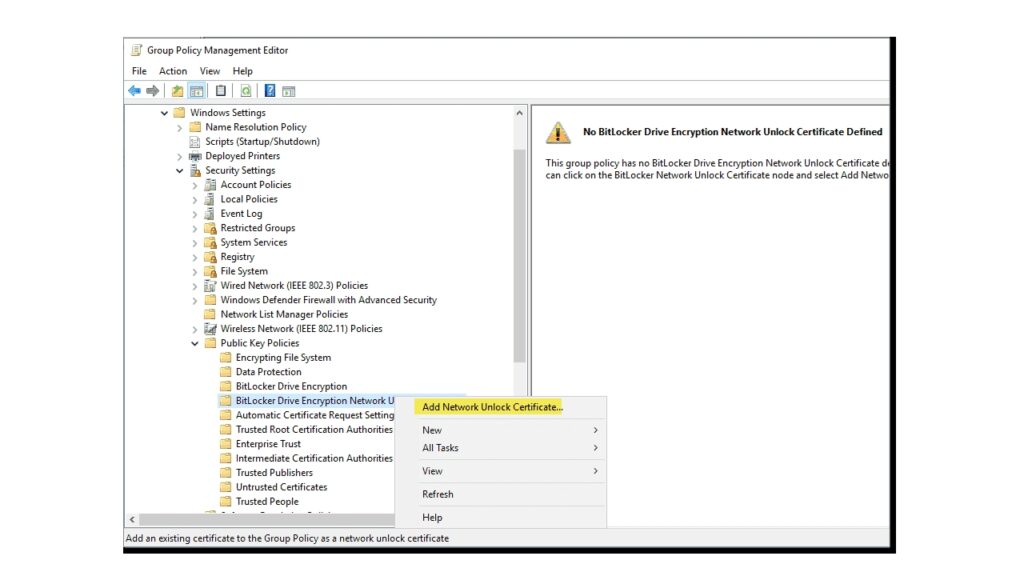Collapse the Public Key Policies node

pyautogui.click(x=196, y=343)
